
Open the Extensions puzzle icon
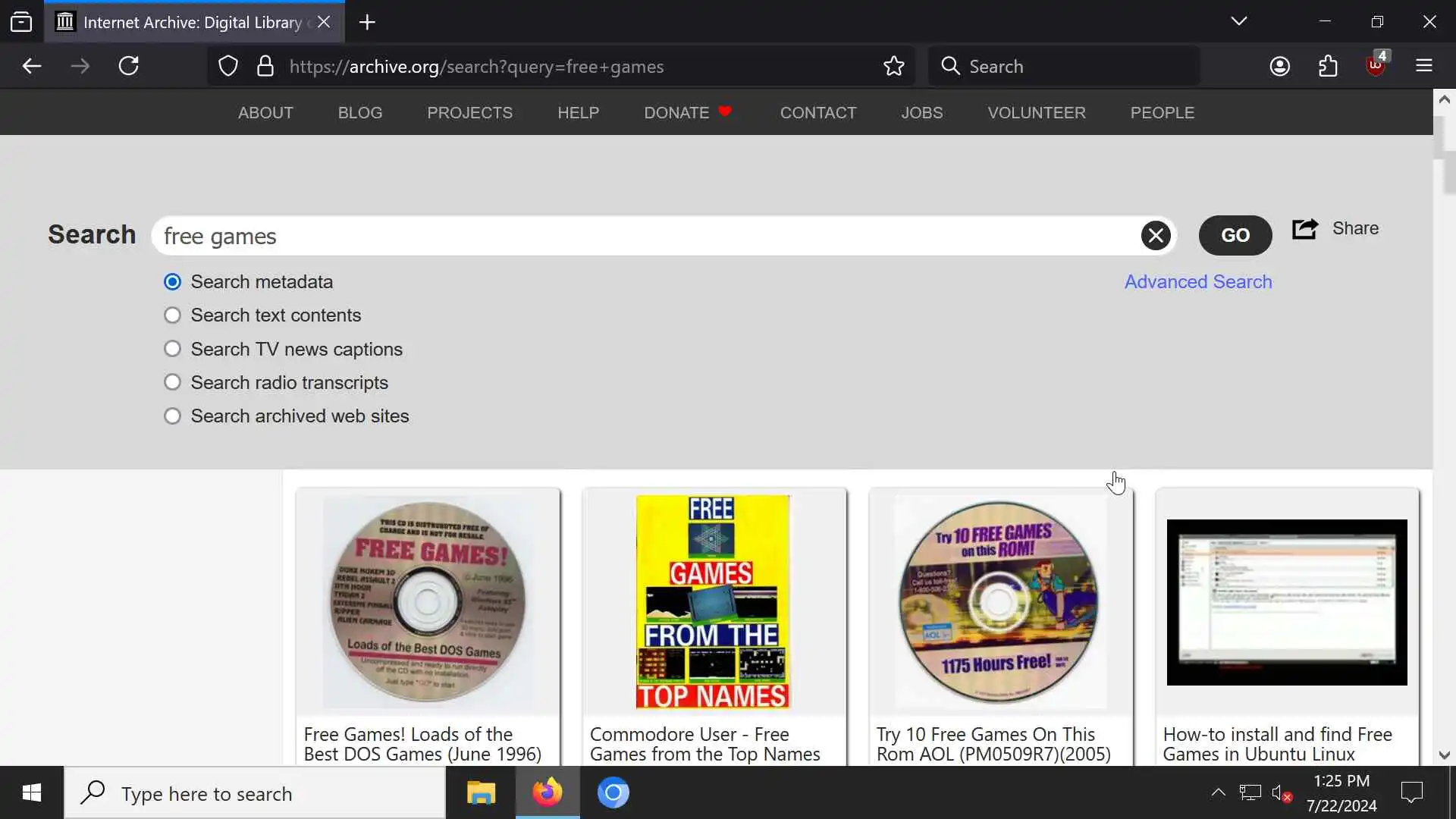[1328, 67]
